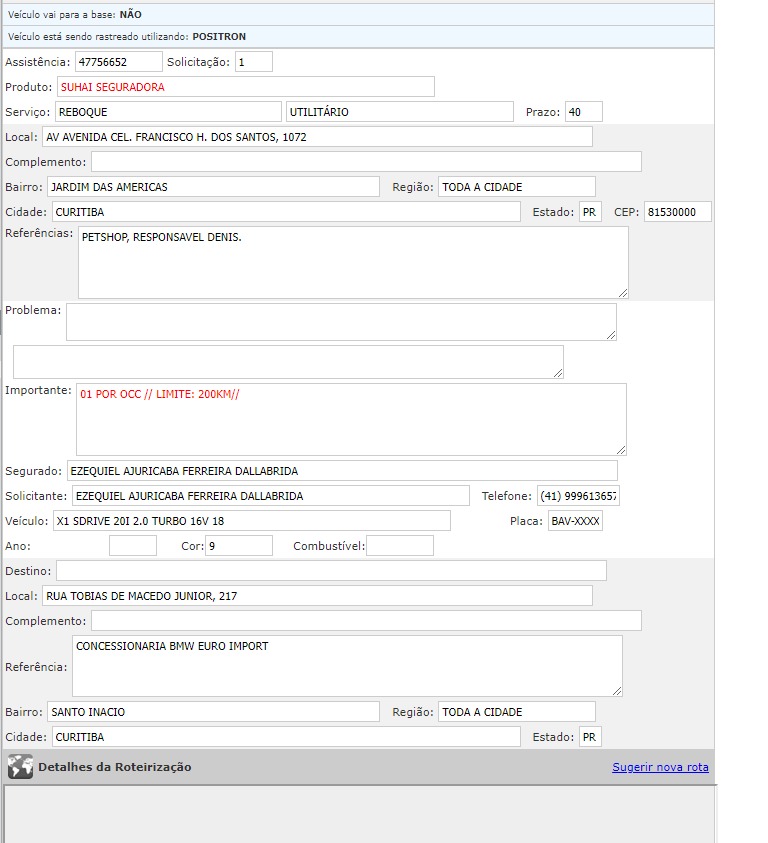Screen dimensions: 768x843
Task: Click the Serviço field containing REBOQUE
Action: (x=168, y=112)
